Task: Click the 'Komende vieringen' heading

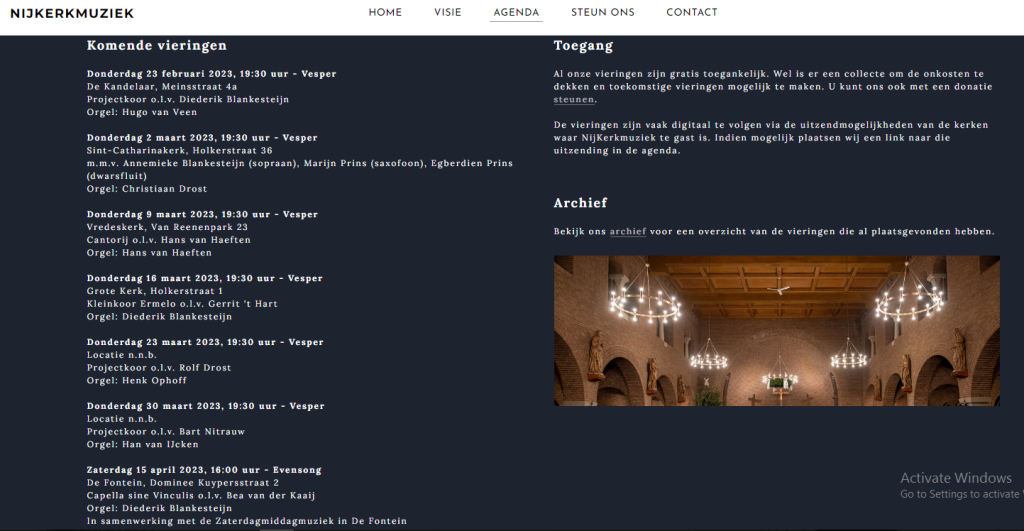Action: [x=156, y=45]
